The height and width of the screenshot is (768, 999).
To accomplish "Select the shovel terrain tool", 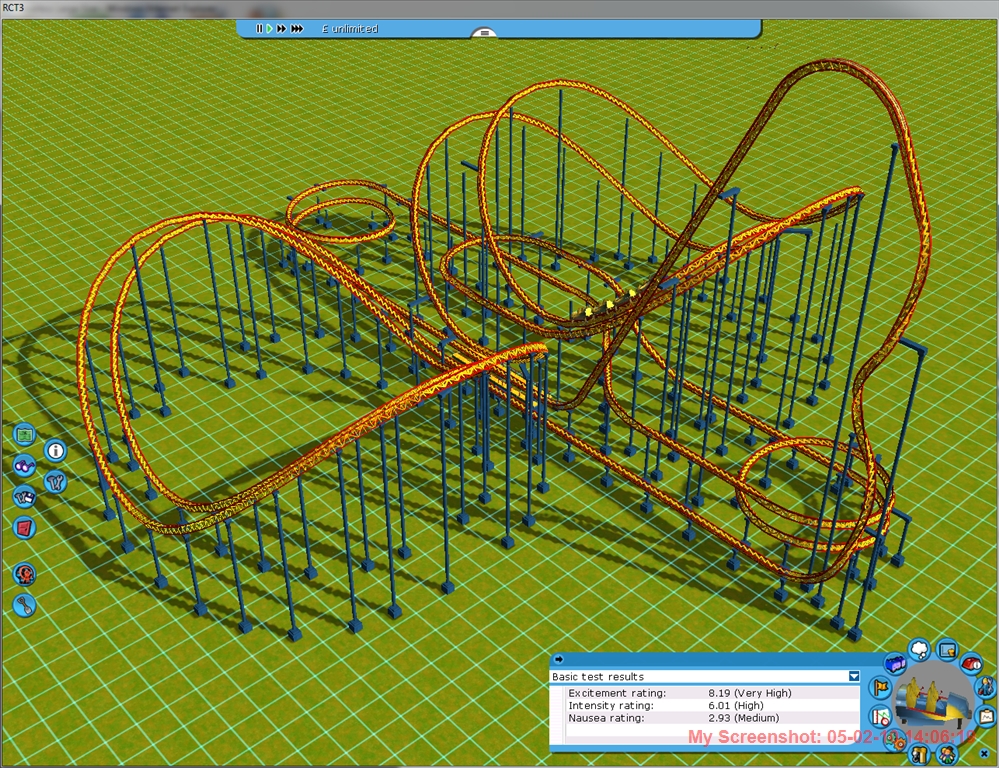I will 25,604.
